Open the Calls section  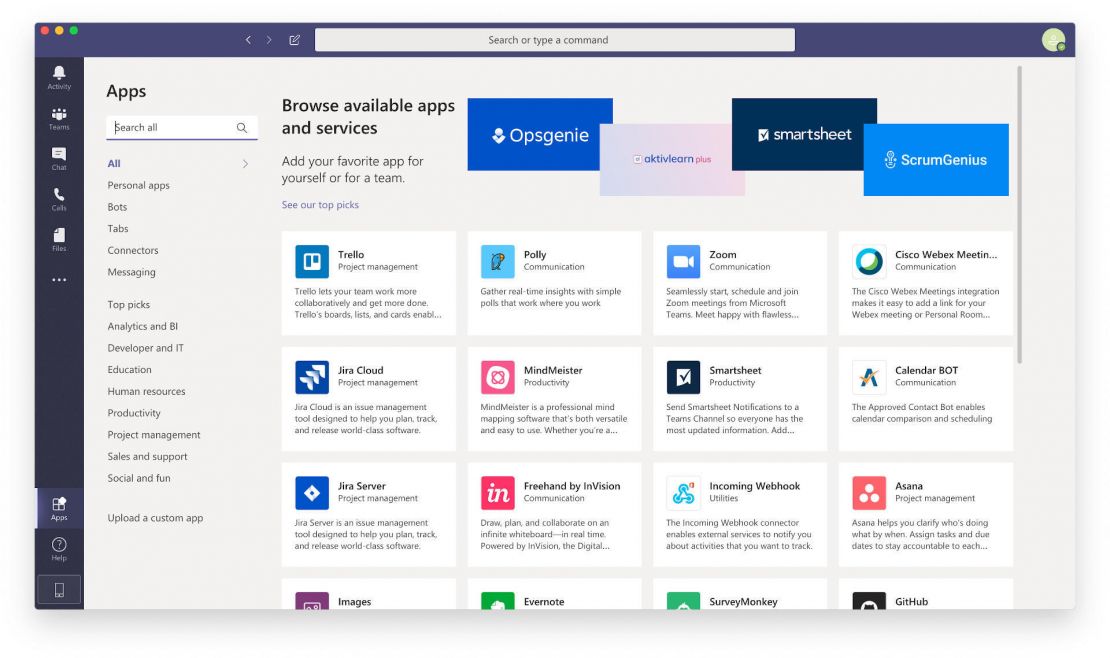point(59,196)
